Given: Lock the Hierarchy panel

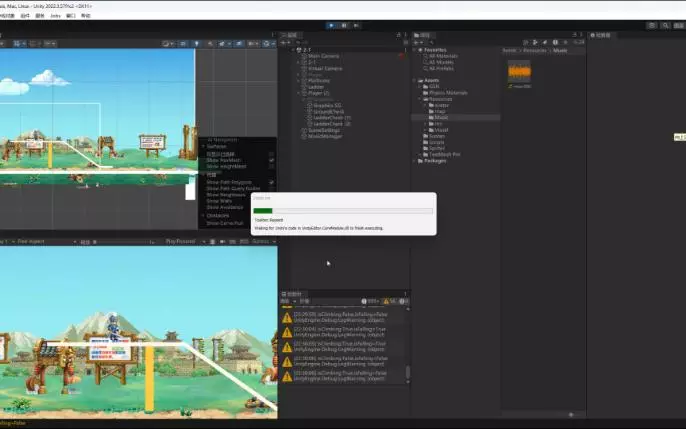Looking at the screenshot, I should click(x=399, y=35).
